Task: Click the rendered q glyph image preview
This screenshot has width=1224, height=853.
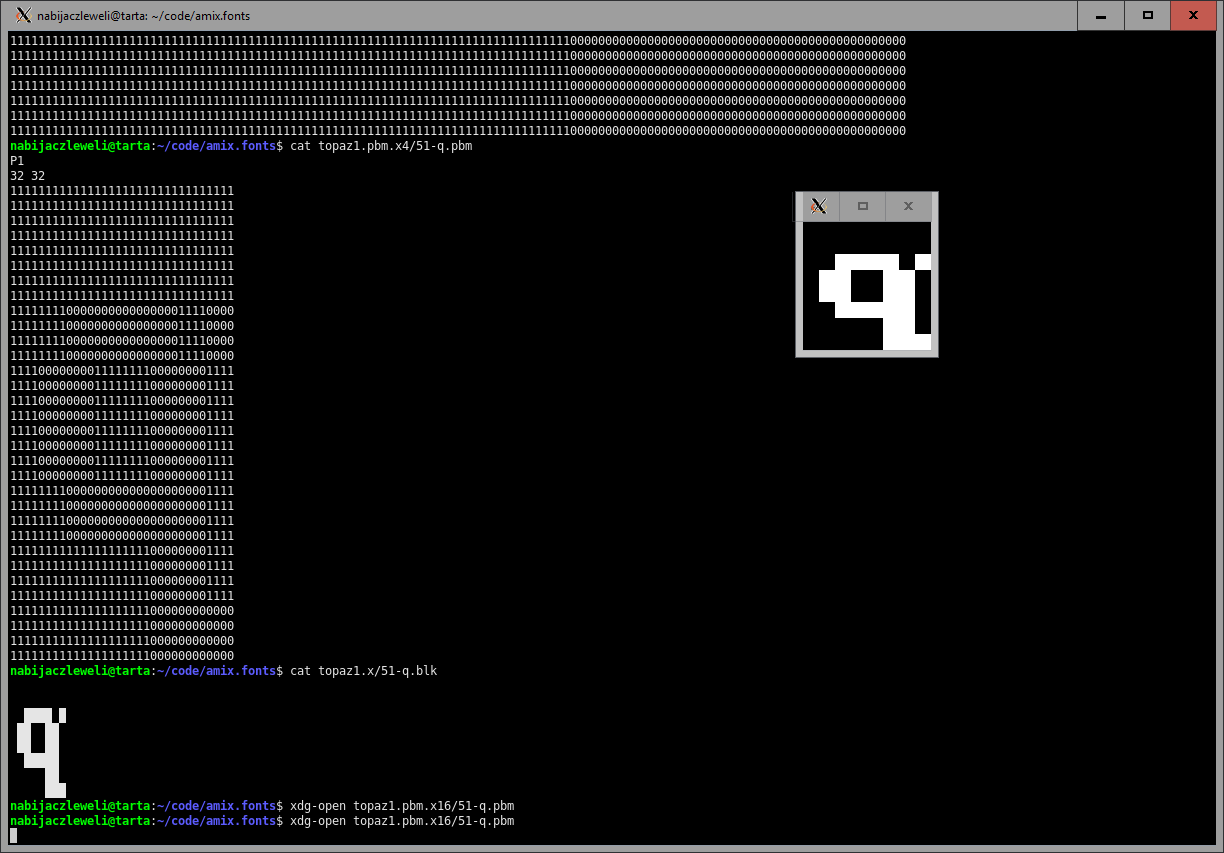Action: tap(867, 286)
